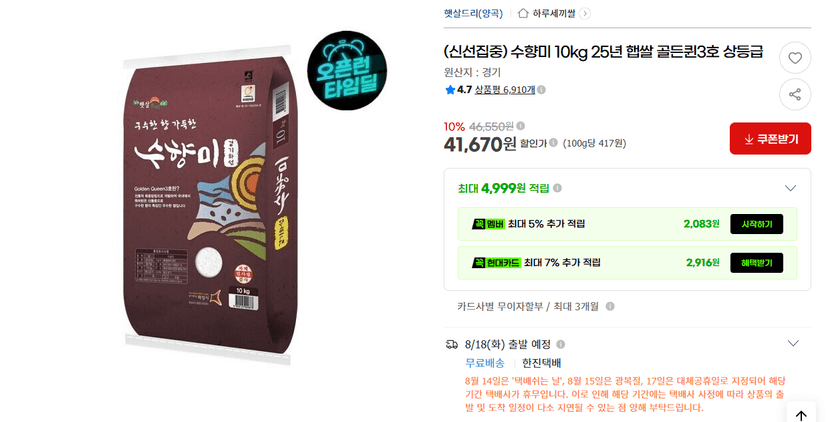Open info icon next to 상품평 6,910개
This screenshot has width=828, height=422.
pyautogui.click(x=541, y=90)
